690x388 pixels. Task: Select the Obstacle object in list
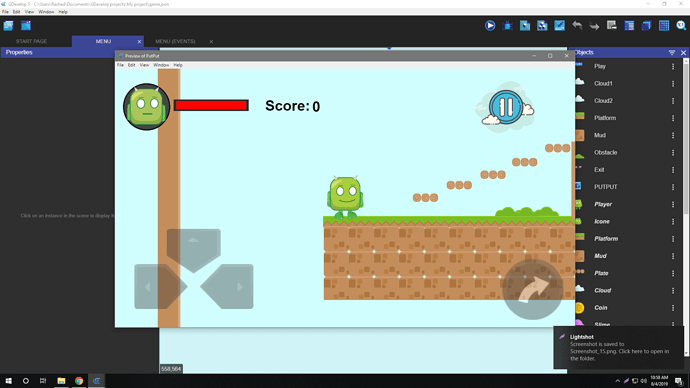tap(605, 152)
